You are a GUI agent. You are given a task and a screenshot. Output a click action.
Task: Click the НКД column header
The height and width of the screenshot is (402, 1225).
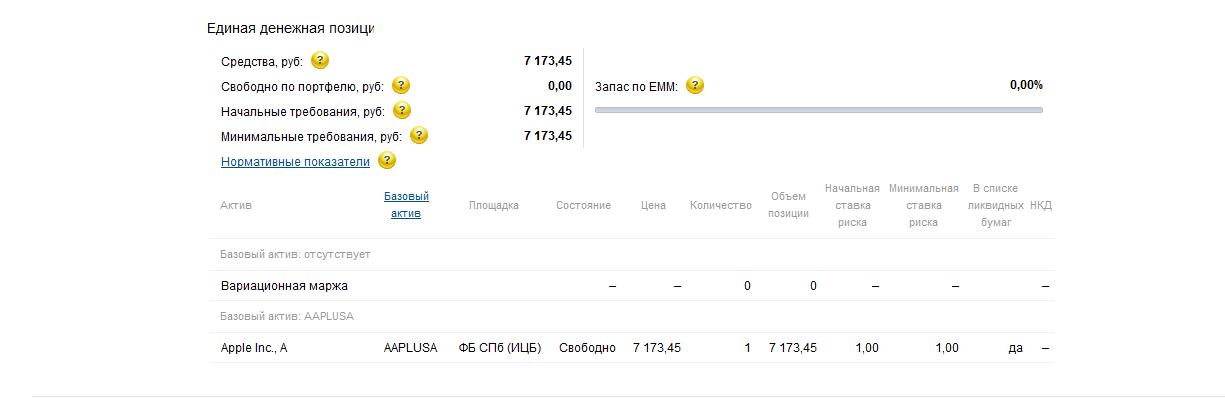(x=1040, y=206)
